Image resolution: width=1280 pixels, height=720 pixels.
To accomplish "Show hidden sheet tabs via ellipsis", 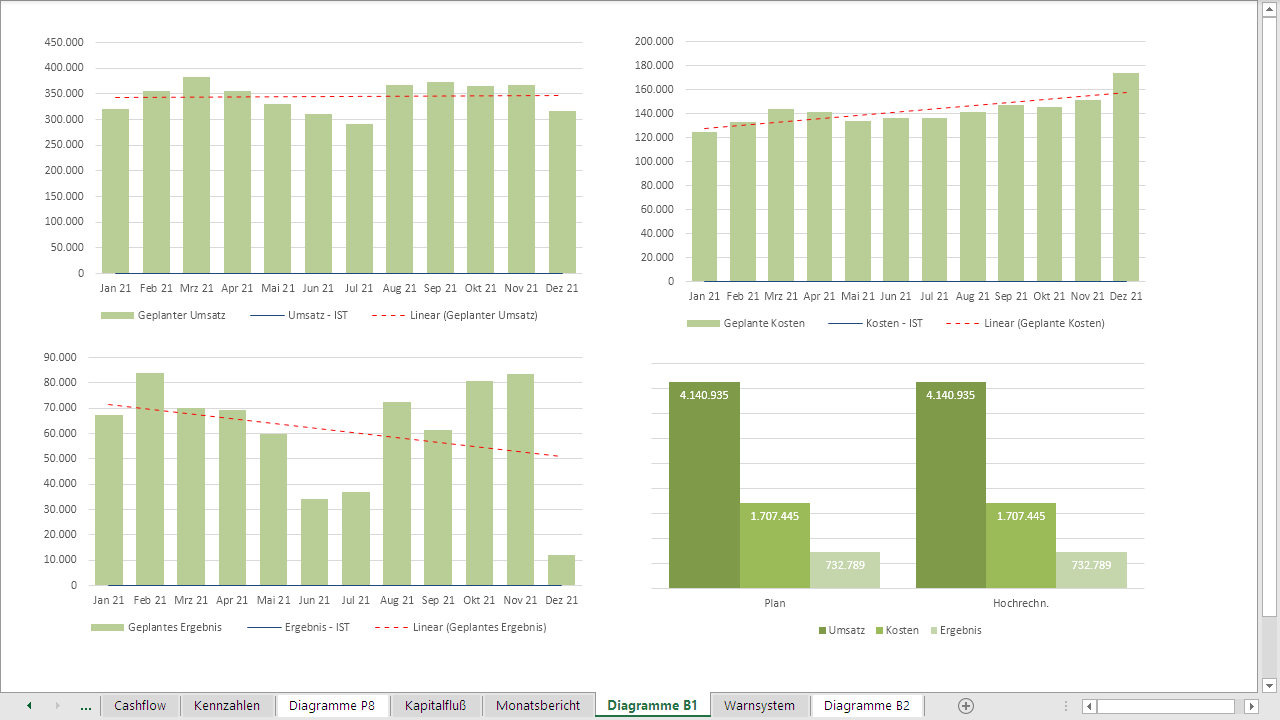I will pyautogui.click(x=86, y=706).
